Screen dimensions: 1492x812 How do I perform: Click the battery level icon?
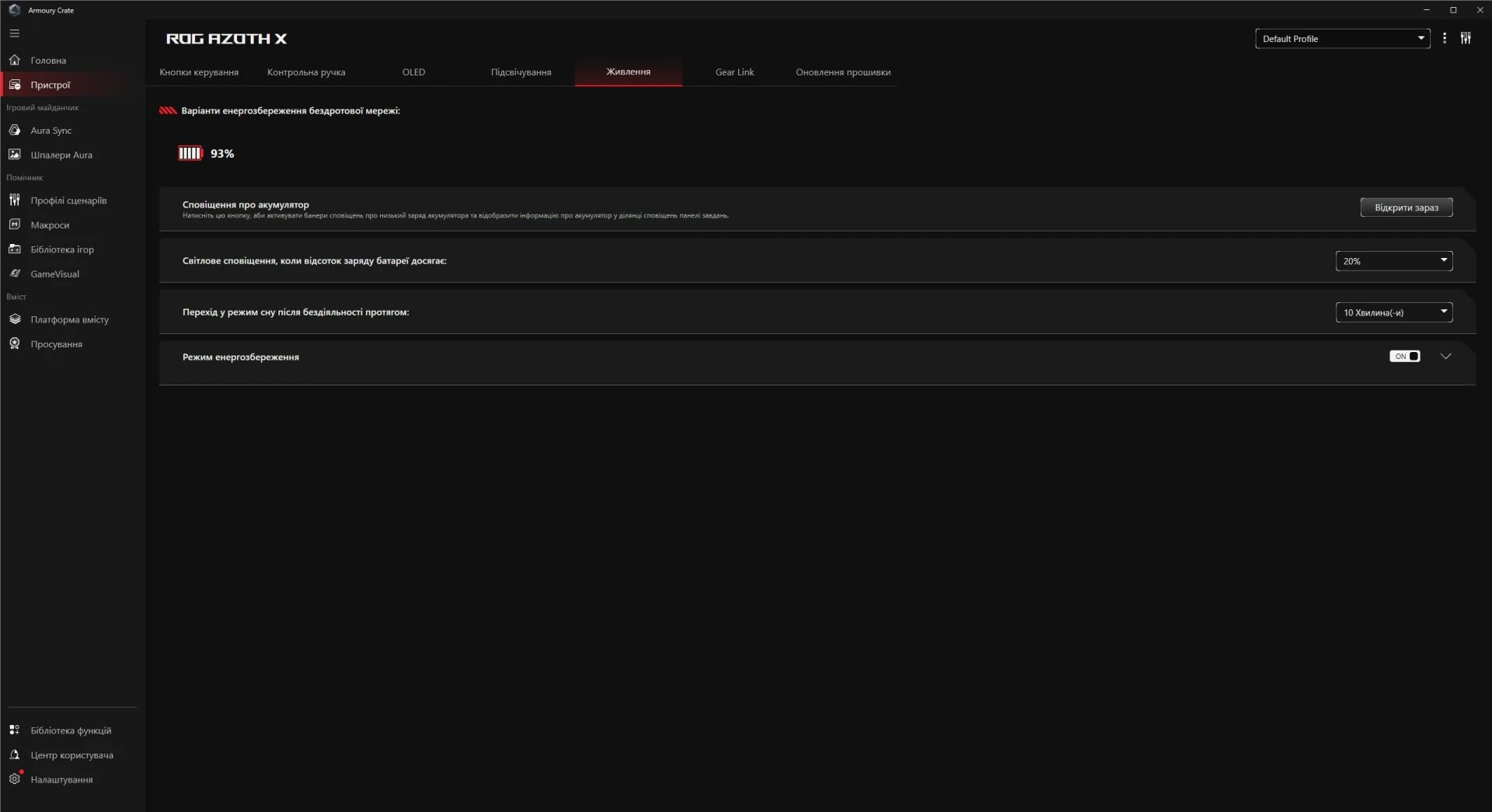tap(190, 153)
